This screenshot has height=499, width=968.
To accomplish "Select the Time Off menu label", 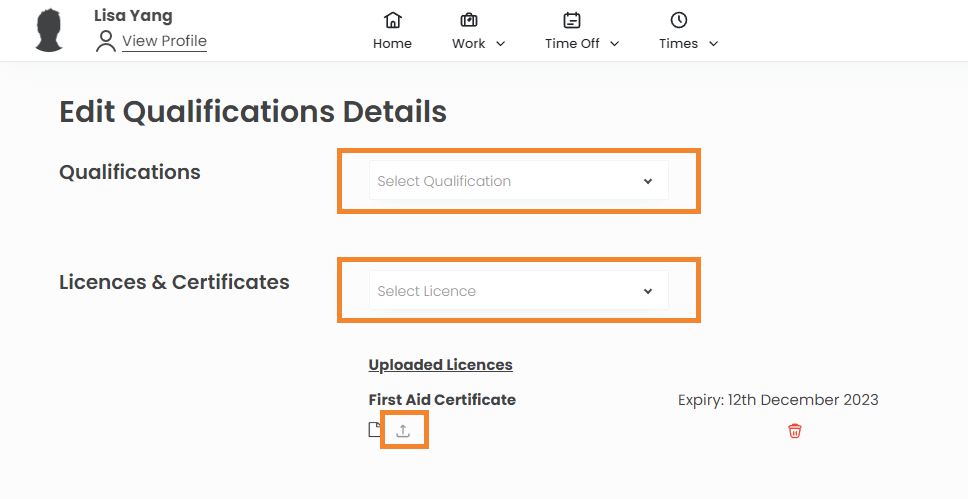I will click(x=572, y=44).
